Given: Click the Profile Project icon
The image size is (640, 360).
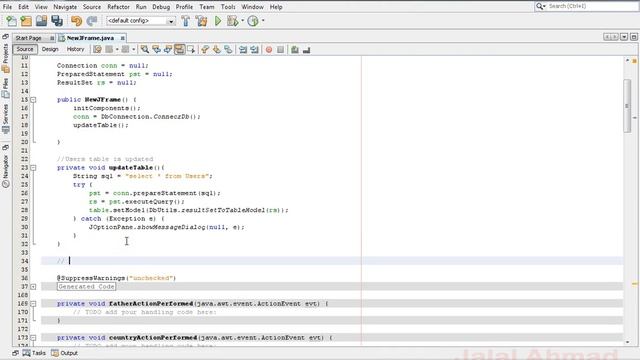Looking at the screenshot, I should click(253, 21).
